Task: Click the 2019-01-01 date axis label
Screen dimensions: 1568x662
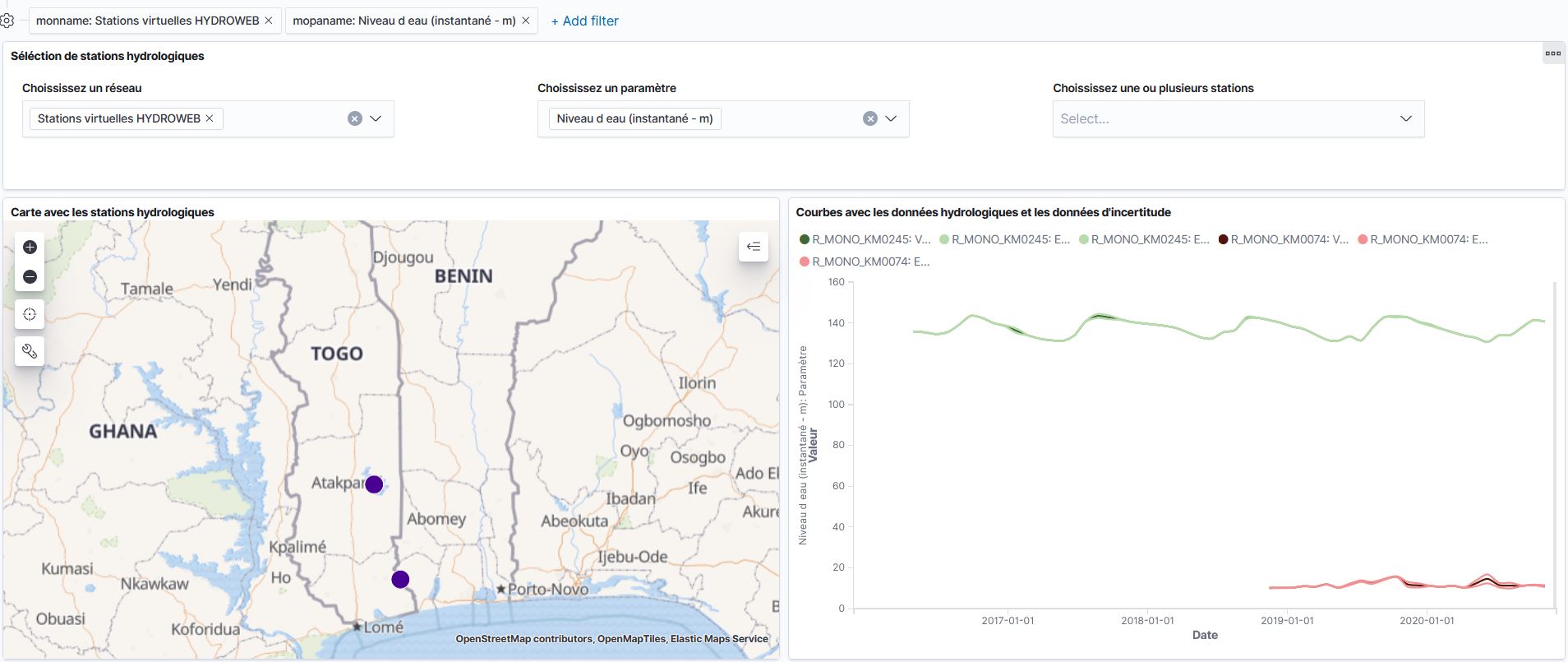Action: [1288, 621]
